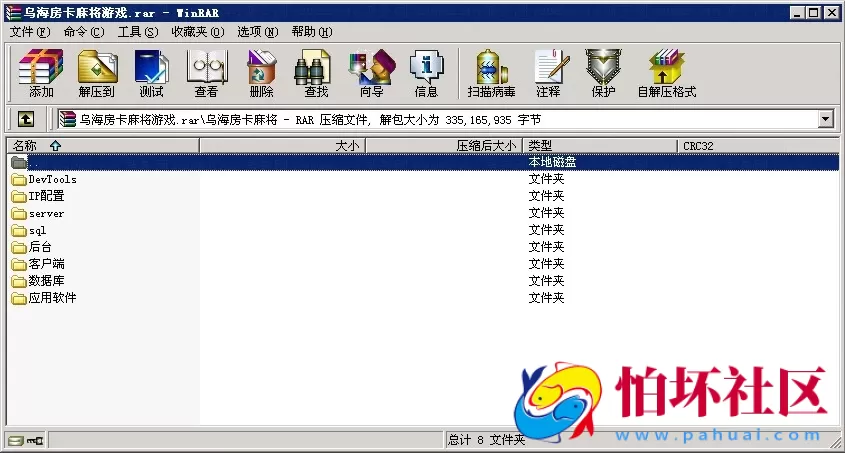This screenshot has height=453, width=845.
Task: Click the WinRAR title bar app icon
Action: pos(13,12)
